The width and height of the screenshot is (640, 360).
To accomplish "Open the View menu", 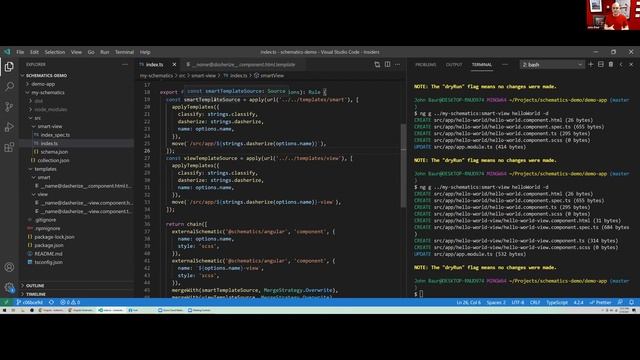I will 76,52.
